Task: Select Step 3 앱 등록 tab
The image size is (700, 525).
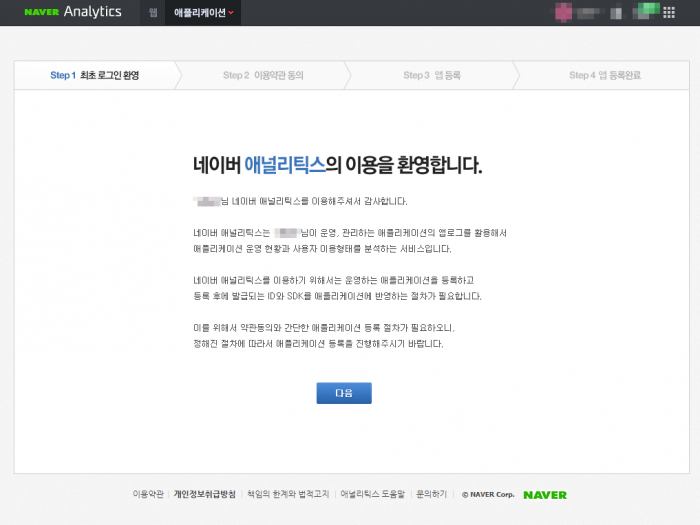Action: [432, 75]
